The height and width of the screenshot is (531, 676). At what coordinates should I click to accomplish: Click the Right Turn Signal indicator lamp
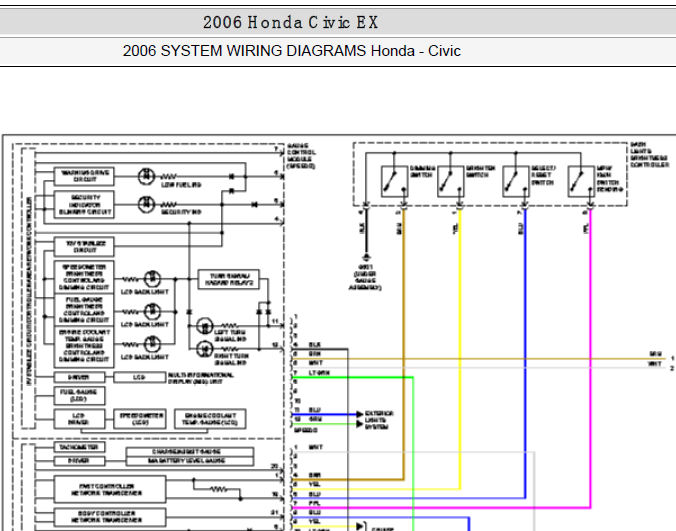point(204,349)
